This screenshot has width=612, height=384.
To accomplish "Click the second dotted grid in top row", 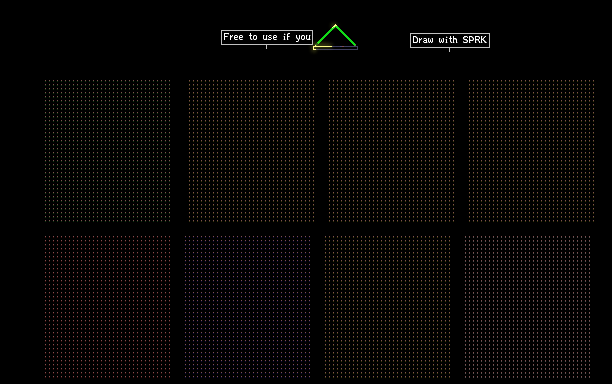I will pyautogui.click(x=251, y=151).
